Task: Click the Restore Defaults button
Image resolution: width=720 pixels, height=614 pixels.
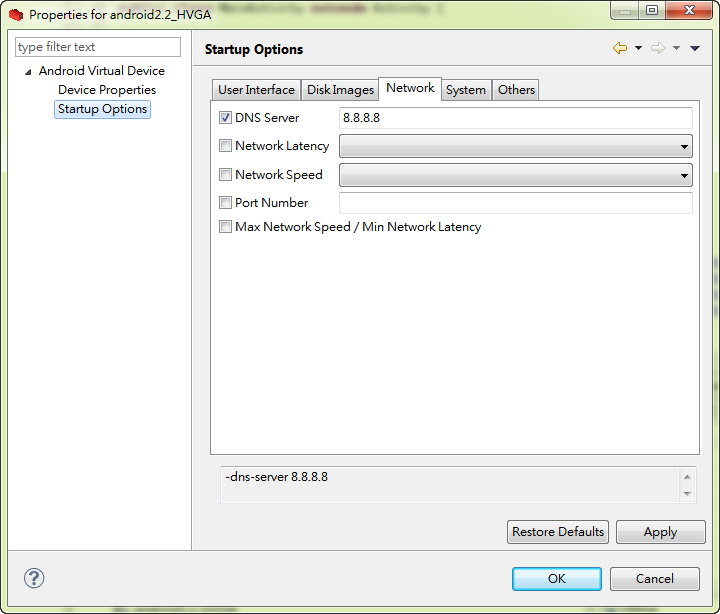Action: [x=558, y=532]
